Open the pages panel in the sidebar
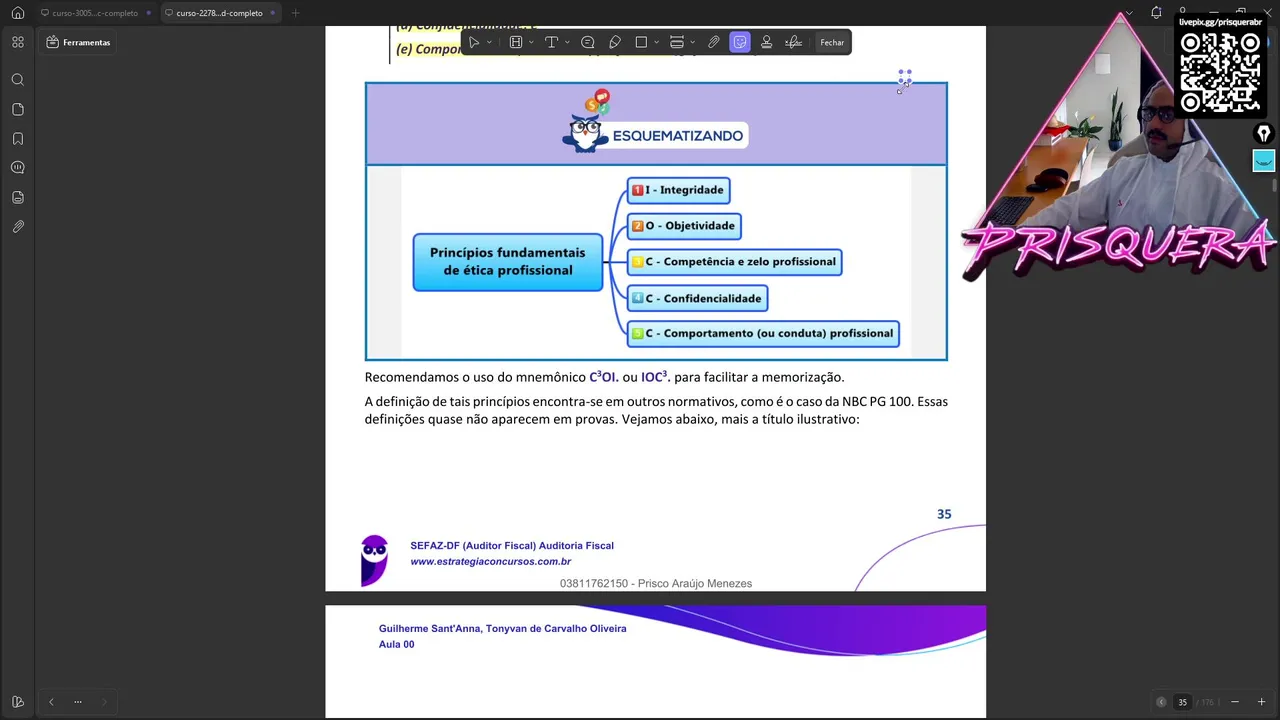The height and width of the screenshot is (720, 1280). pyautogui.click(x=18, y=109)
